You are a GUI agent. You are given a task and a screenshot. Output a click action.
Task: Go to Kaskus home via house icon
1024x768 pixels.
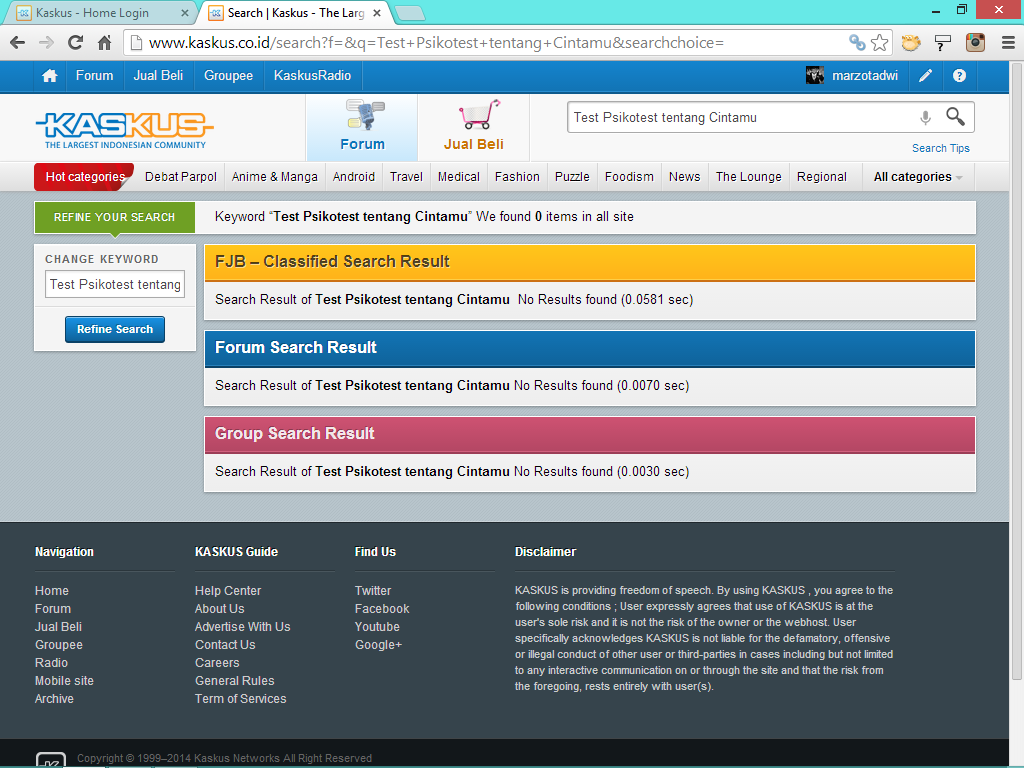point(50,76)
